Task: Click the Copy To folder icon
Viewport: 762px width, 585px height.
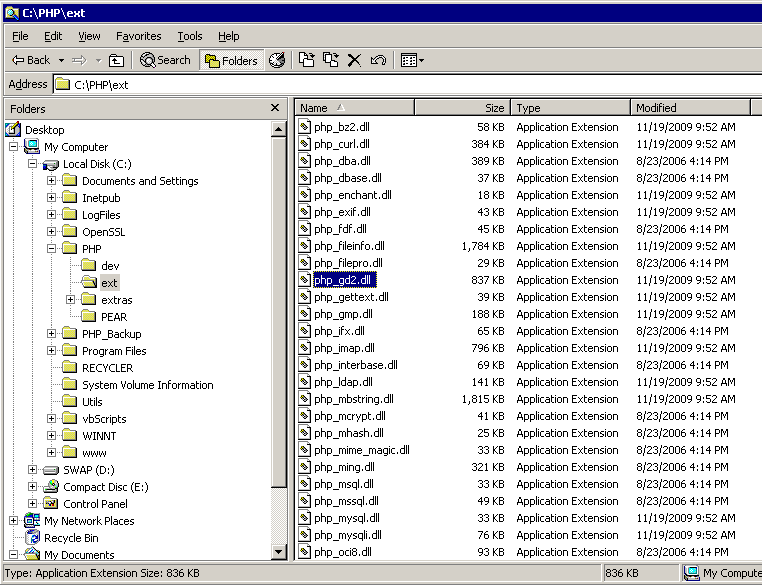Action: (330, 61)
